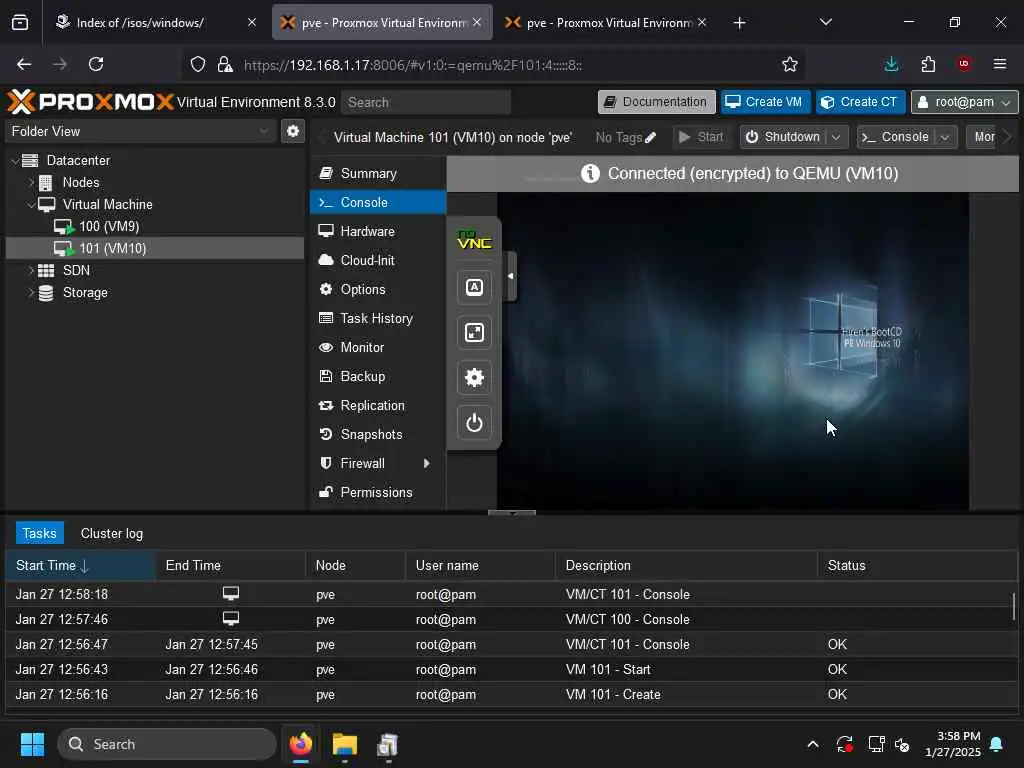Click the Start button in VM toolbar

pyautogui.click(x=701, y=137)
